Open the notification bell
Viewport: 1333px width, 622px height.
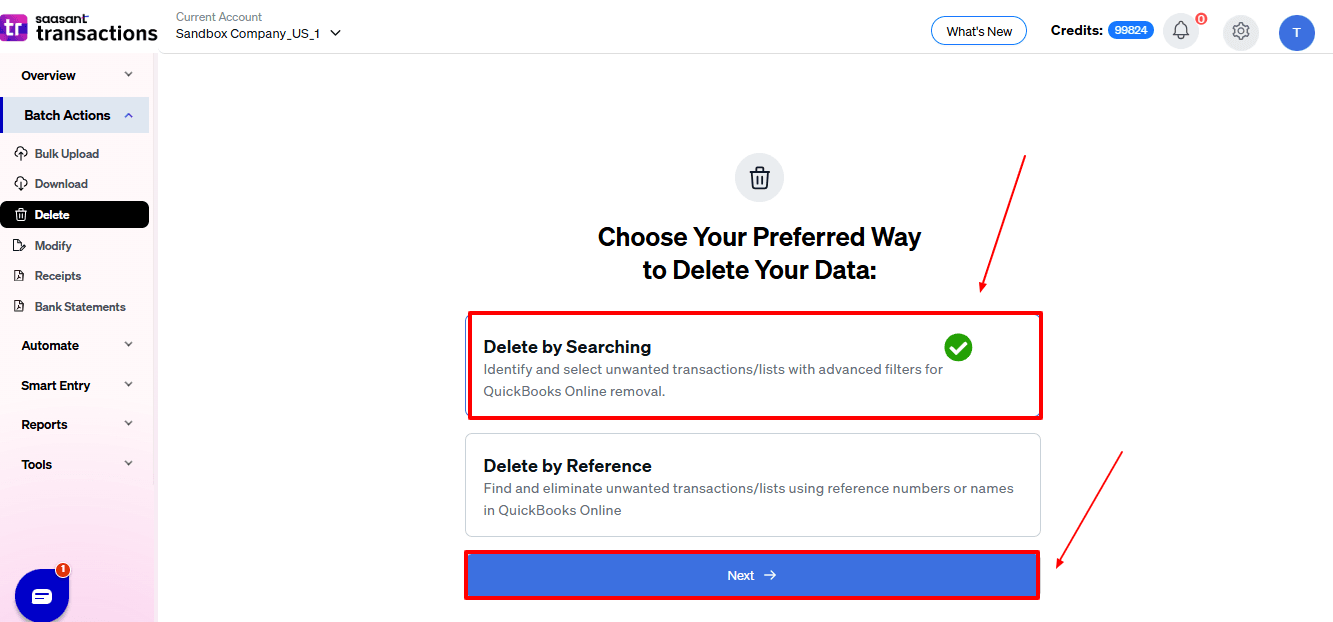pyautogui.click(x=1180, y=30)
